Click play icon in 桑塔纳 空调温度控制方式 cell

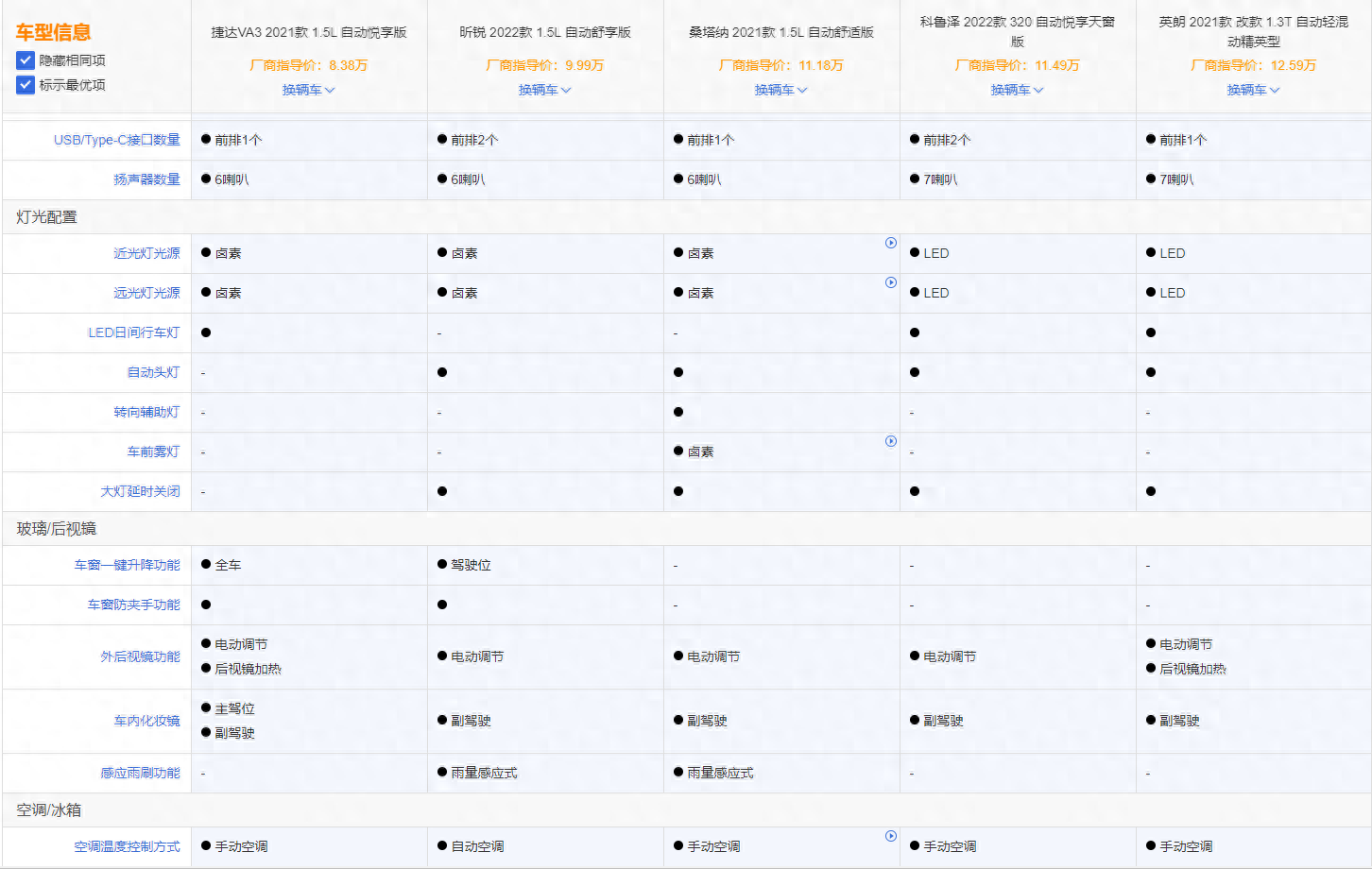[890, 836]
